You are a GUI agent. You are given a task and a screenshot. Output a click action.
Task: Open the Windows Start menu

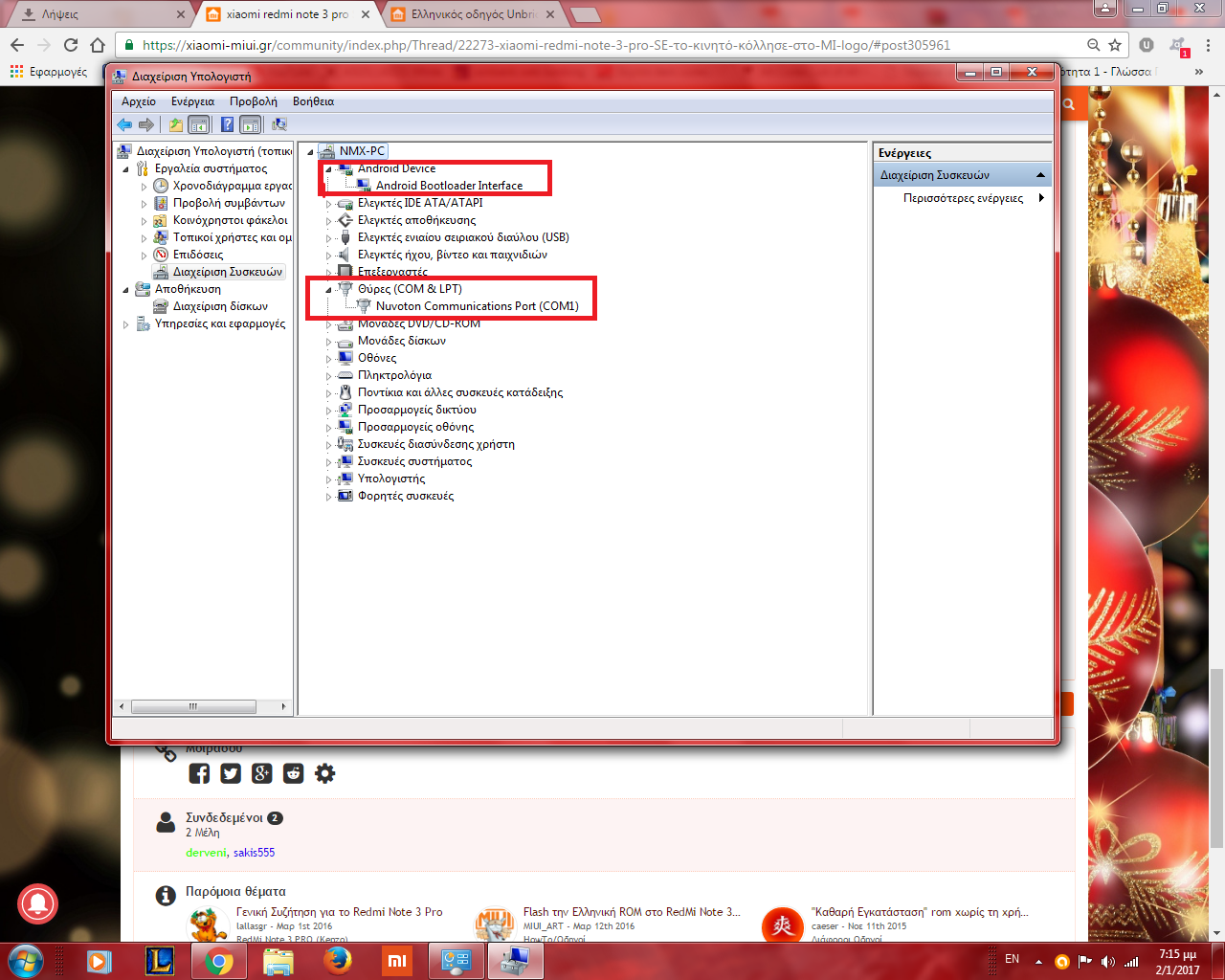click(26, 961)
